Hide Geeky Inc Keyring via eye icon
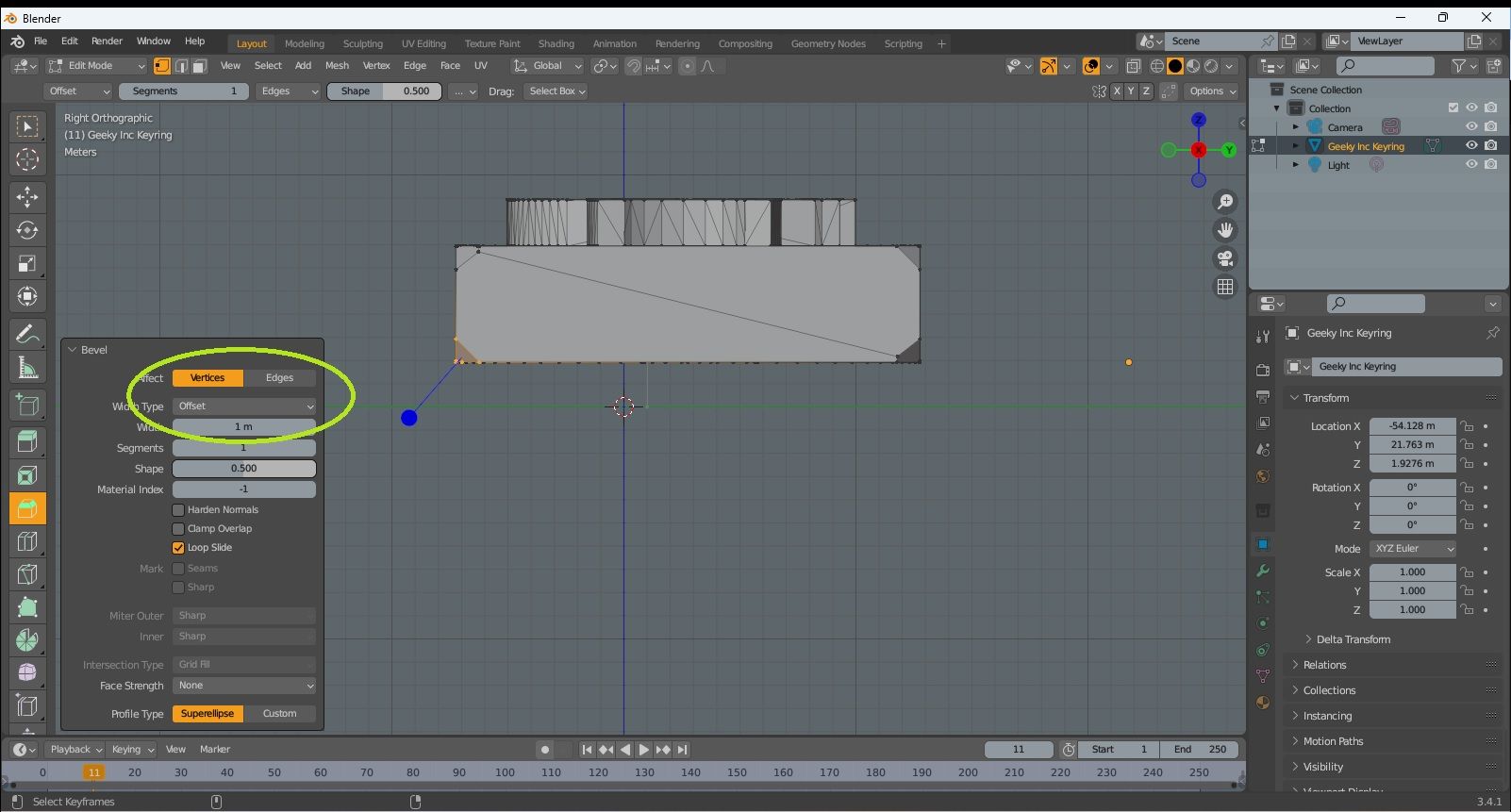Screen dimensions: 1511x812 [1471, 145]
